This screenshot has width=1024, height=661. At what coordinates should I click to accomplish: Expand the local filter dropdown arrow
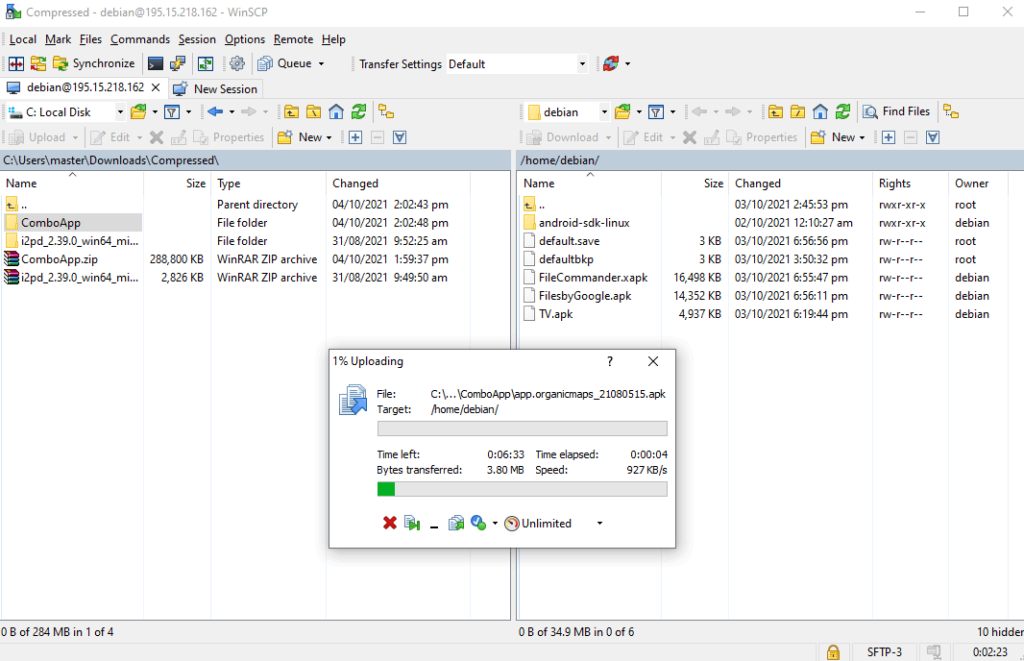coord(189,112)
